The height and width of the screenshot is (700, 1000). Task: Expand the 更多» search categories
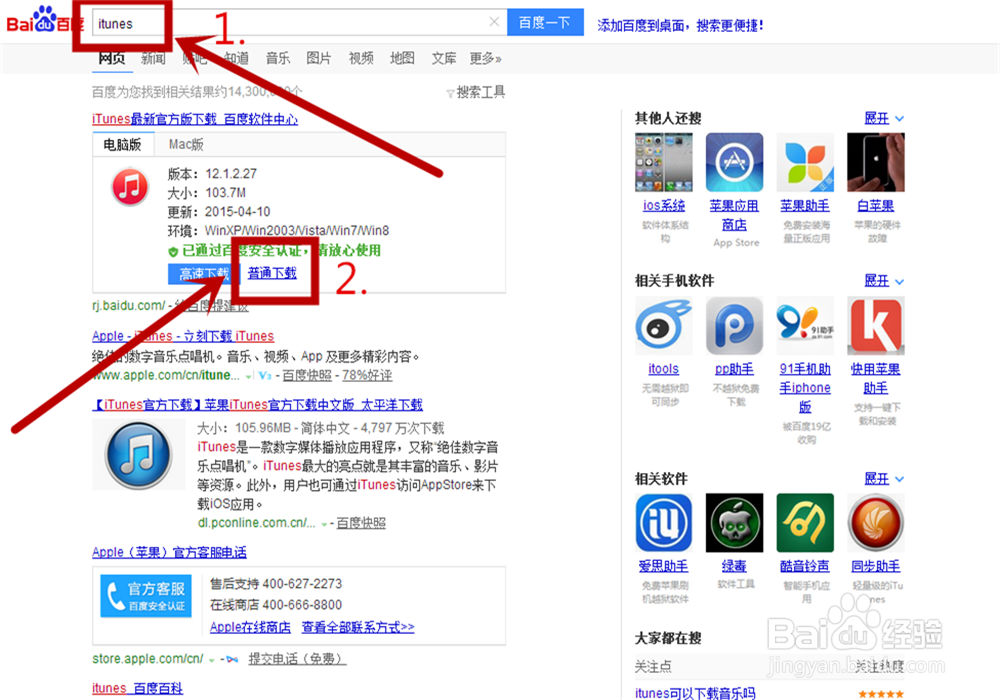(485, 58)
